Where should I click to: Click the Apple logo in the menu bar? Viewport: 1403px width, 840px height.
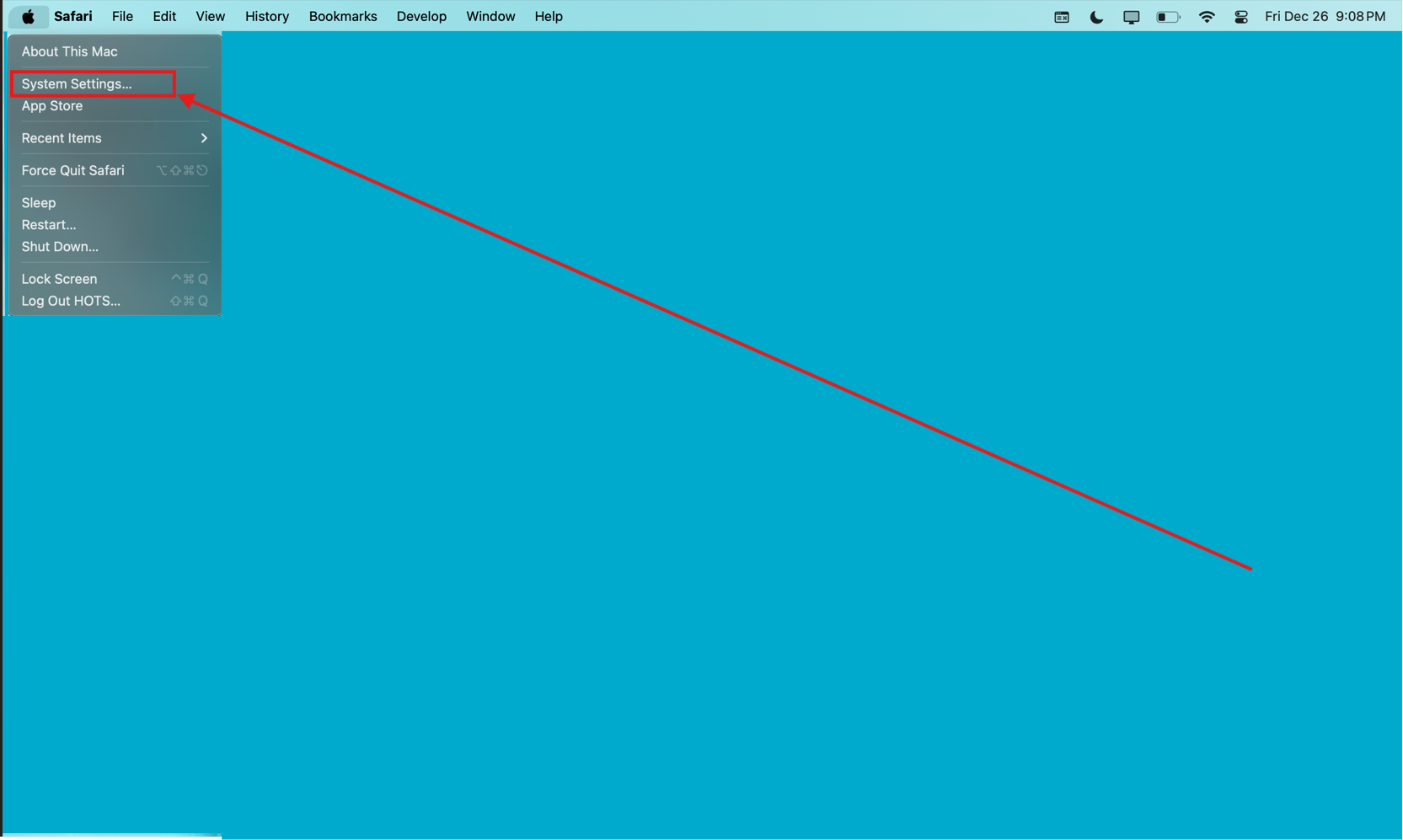tap(28, 17)
